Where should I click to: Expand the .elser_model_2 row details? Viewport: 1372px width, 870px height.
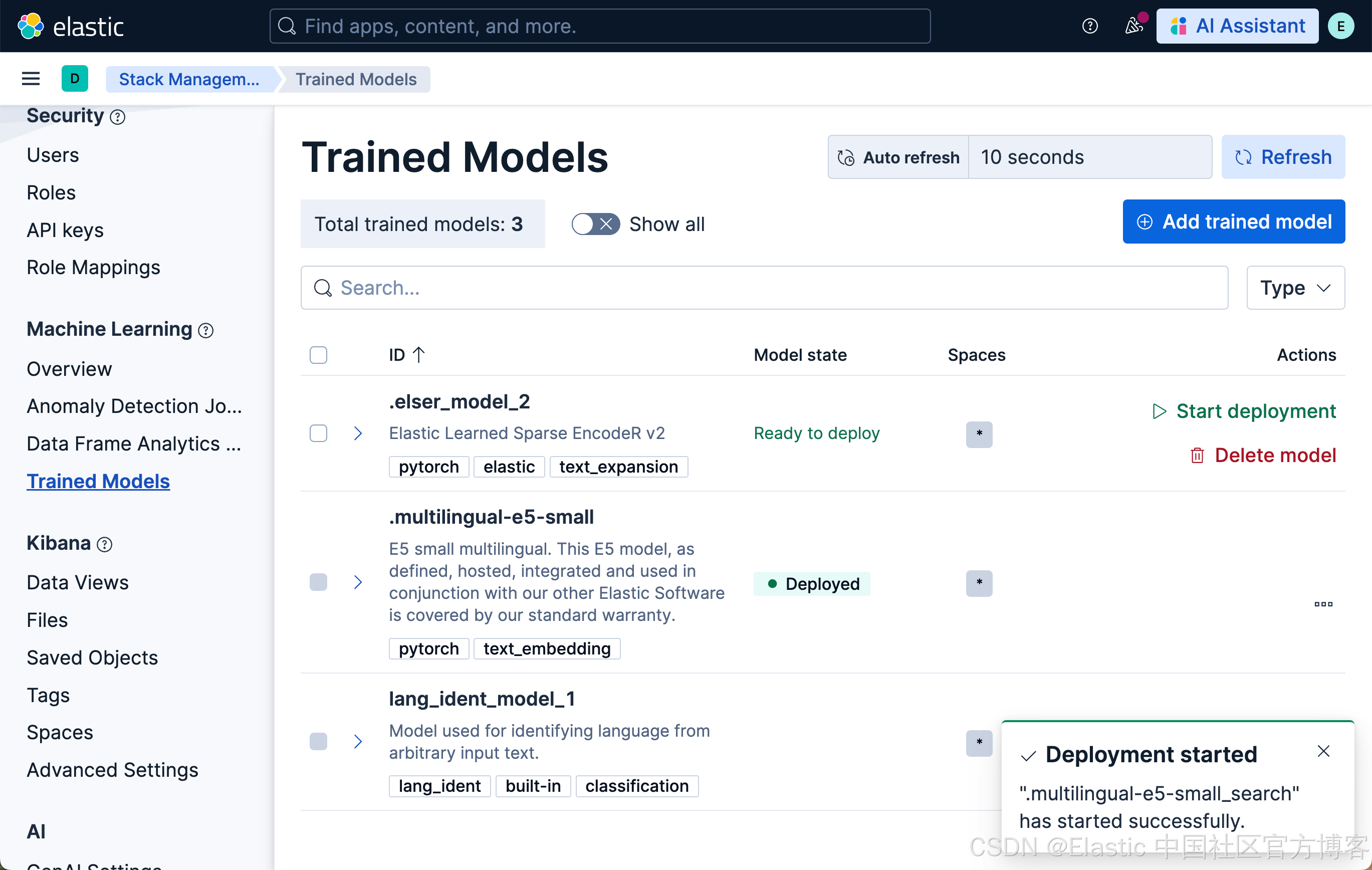pos(358,433)
